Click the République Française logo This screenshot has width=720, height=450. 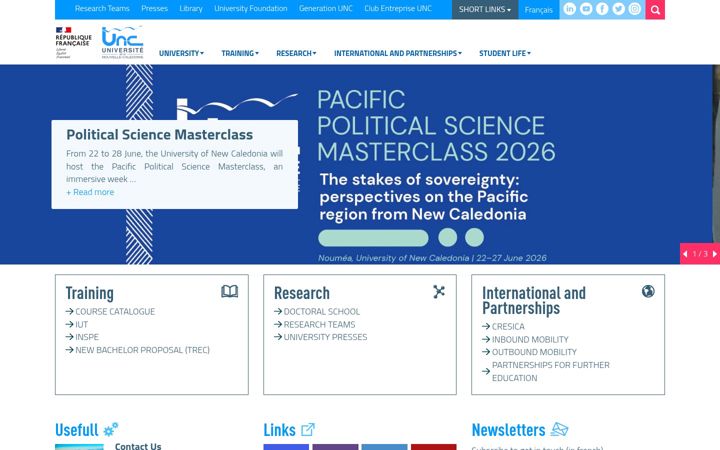(73, 42)
